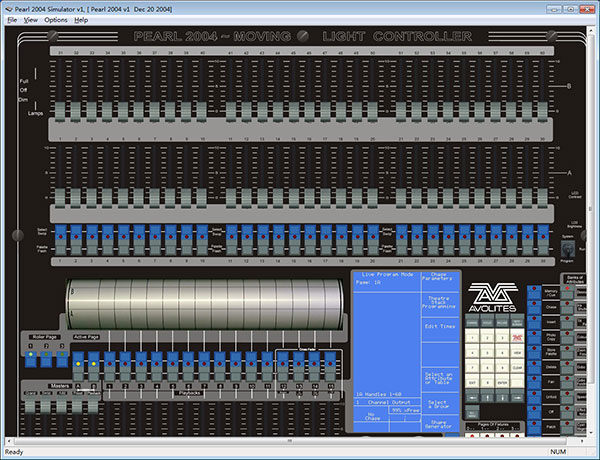This screenshot has height=460, width=600.
Task: Click the blue swop button of playback 1
Action: pos(109,360)
